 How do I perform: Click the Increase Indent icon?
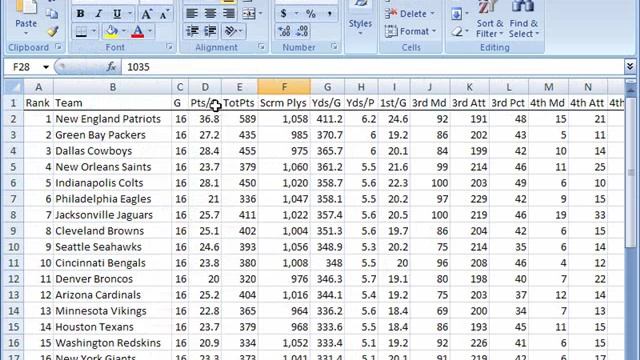point(210,31)
